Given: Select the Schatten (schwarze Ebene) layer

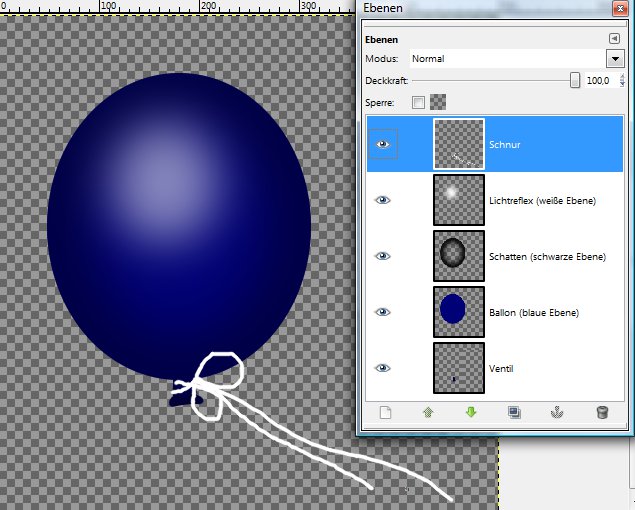Looking at the screenshot, I should pyautogui.click(x=546, y=257).
